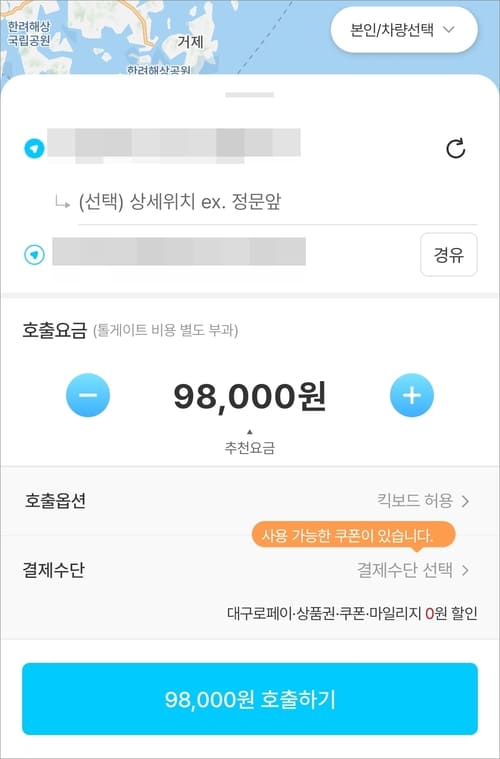Tap the destination location marker icon
Viewport: 500px width, 759px height.
click(34, 255)
